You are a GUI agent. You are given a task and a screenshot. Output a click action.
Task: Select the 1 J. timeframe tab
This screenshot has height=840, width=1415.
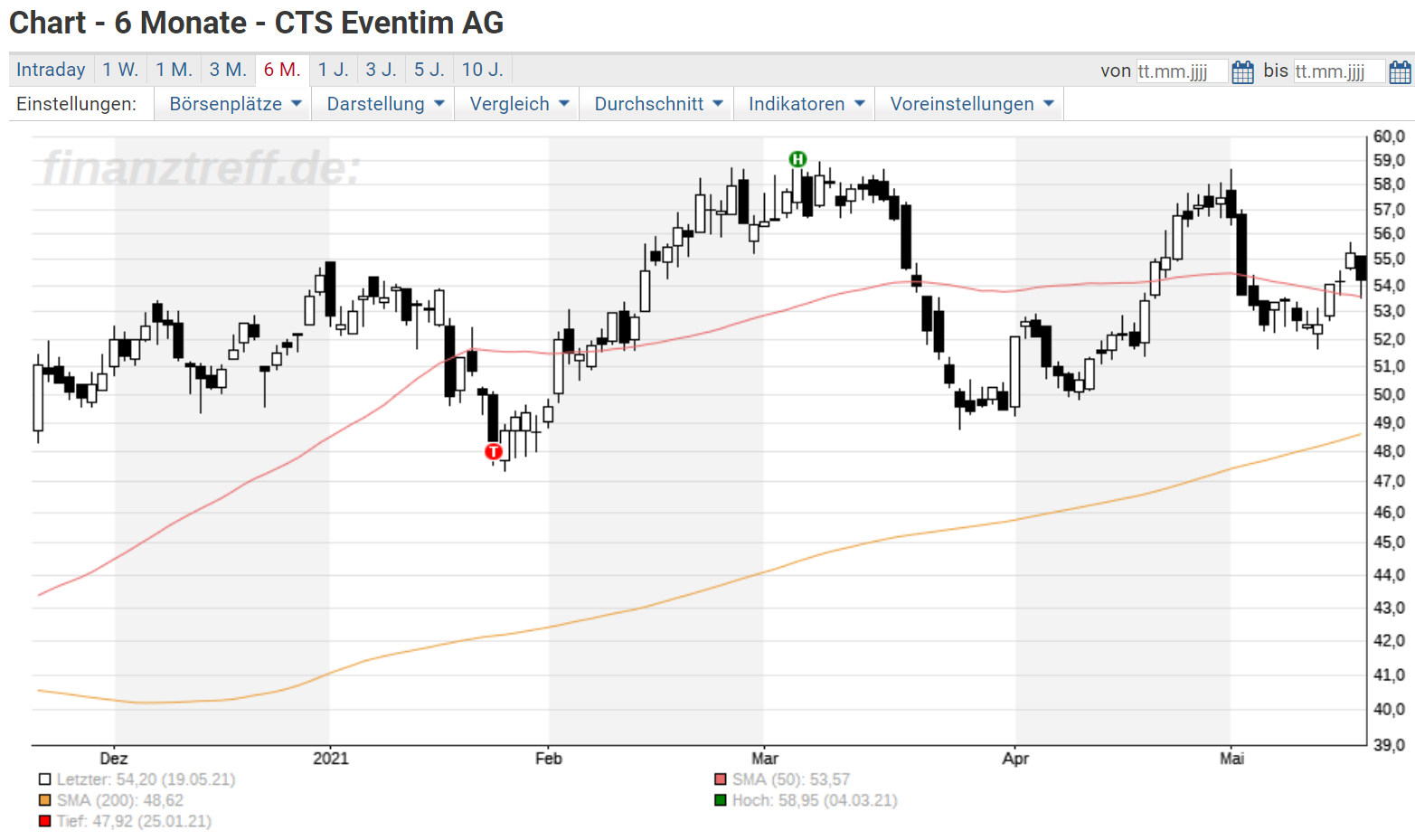333,70
